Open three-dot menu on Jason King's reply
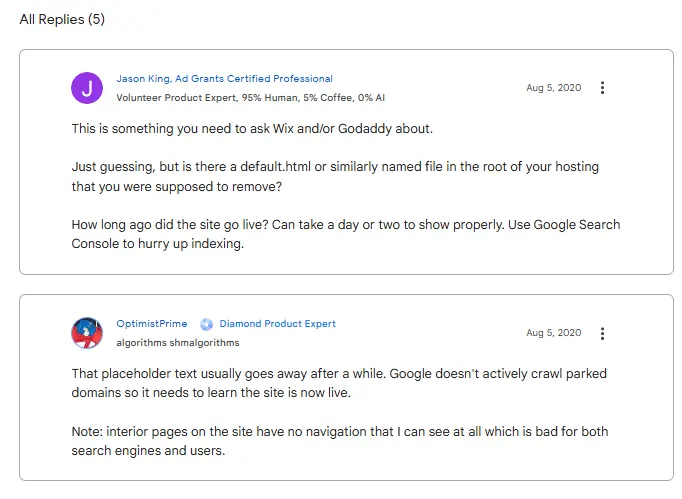682x499 pixels. click(602, 88)
